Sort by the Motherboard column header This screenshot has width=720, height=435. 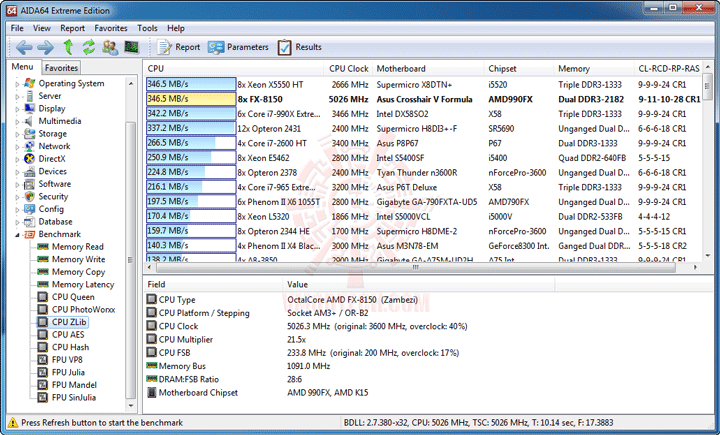(428, 68)
